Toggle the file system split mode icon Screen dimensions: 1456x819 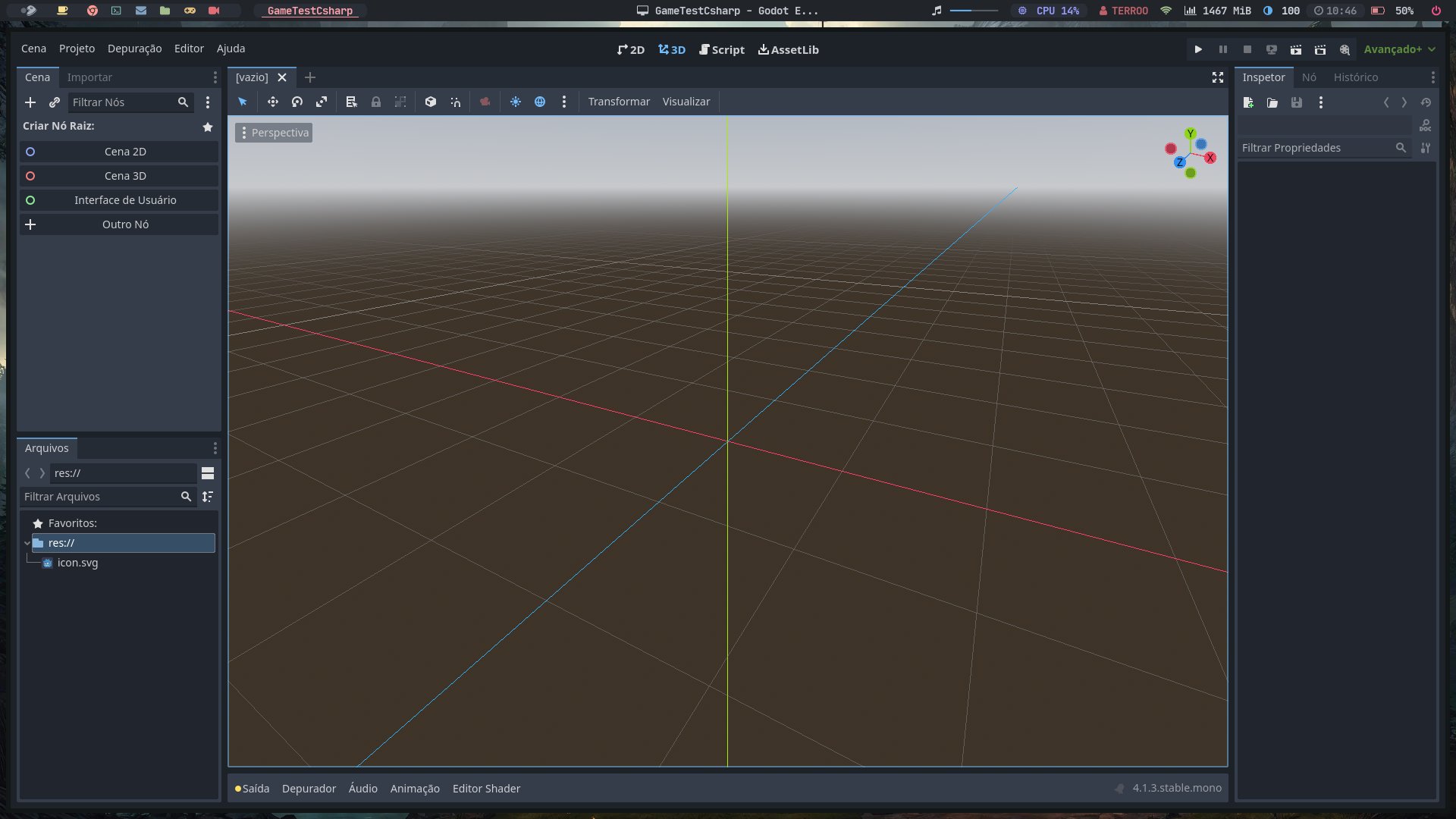(x=208, y=473)
